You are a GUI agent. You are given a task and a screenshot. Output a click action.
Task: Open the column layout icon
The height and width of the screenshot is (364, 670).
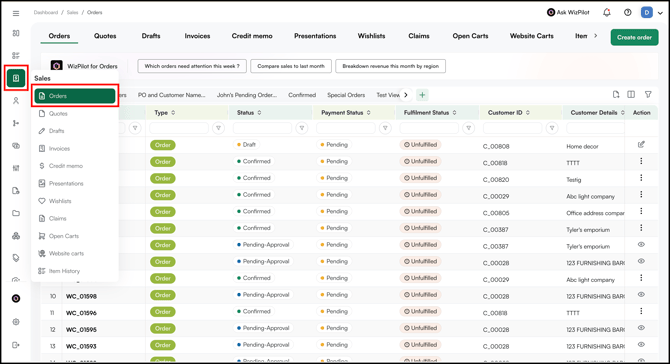point(631,94)
